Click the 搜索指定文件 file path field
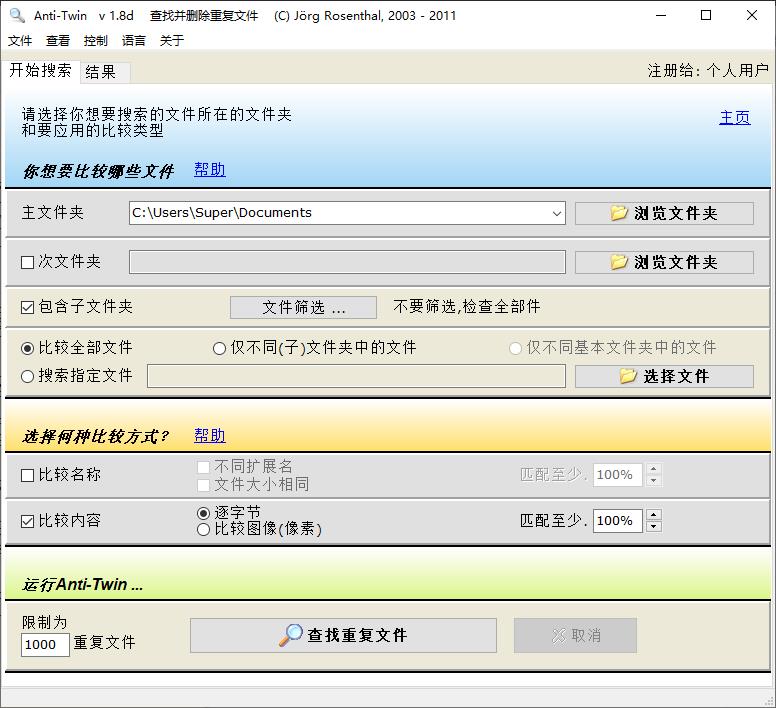Screen dimensions: 776x708 coord(356,377)
